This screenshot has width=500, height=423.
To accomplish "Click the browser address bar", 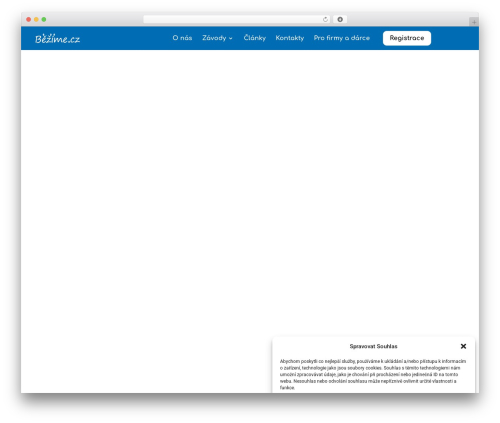I will (237, 19).
